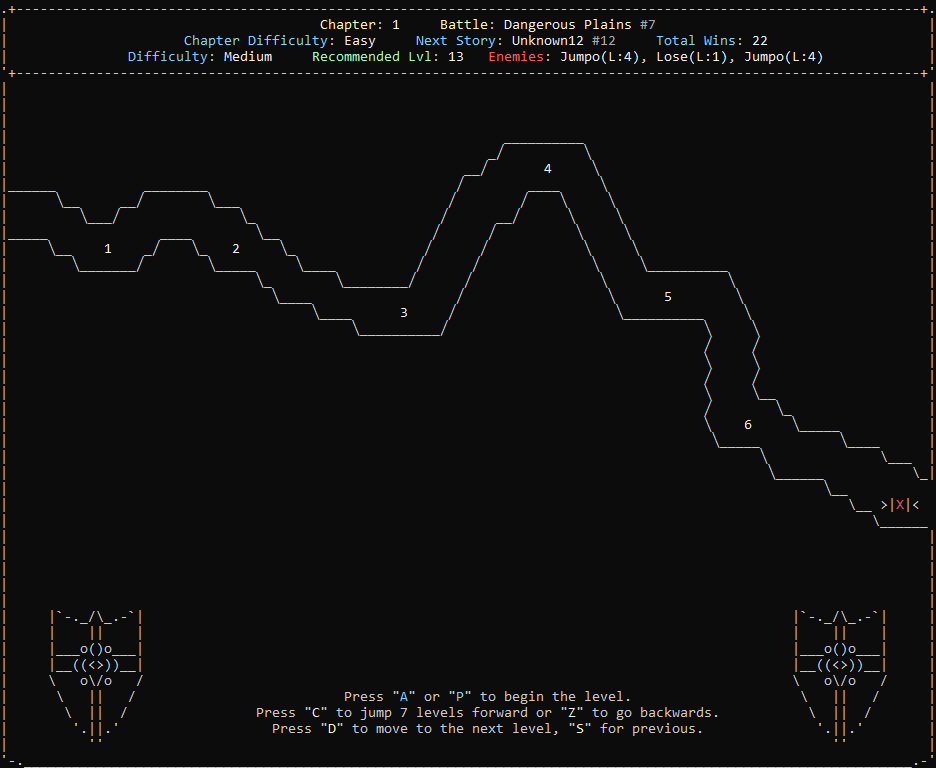Click the move to next level instruction
Screen dimensions: 936x768
[487, 729]
